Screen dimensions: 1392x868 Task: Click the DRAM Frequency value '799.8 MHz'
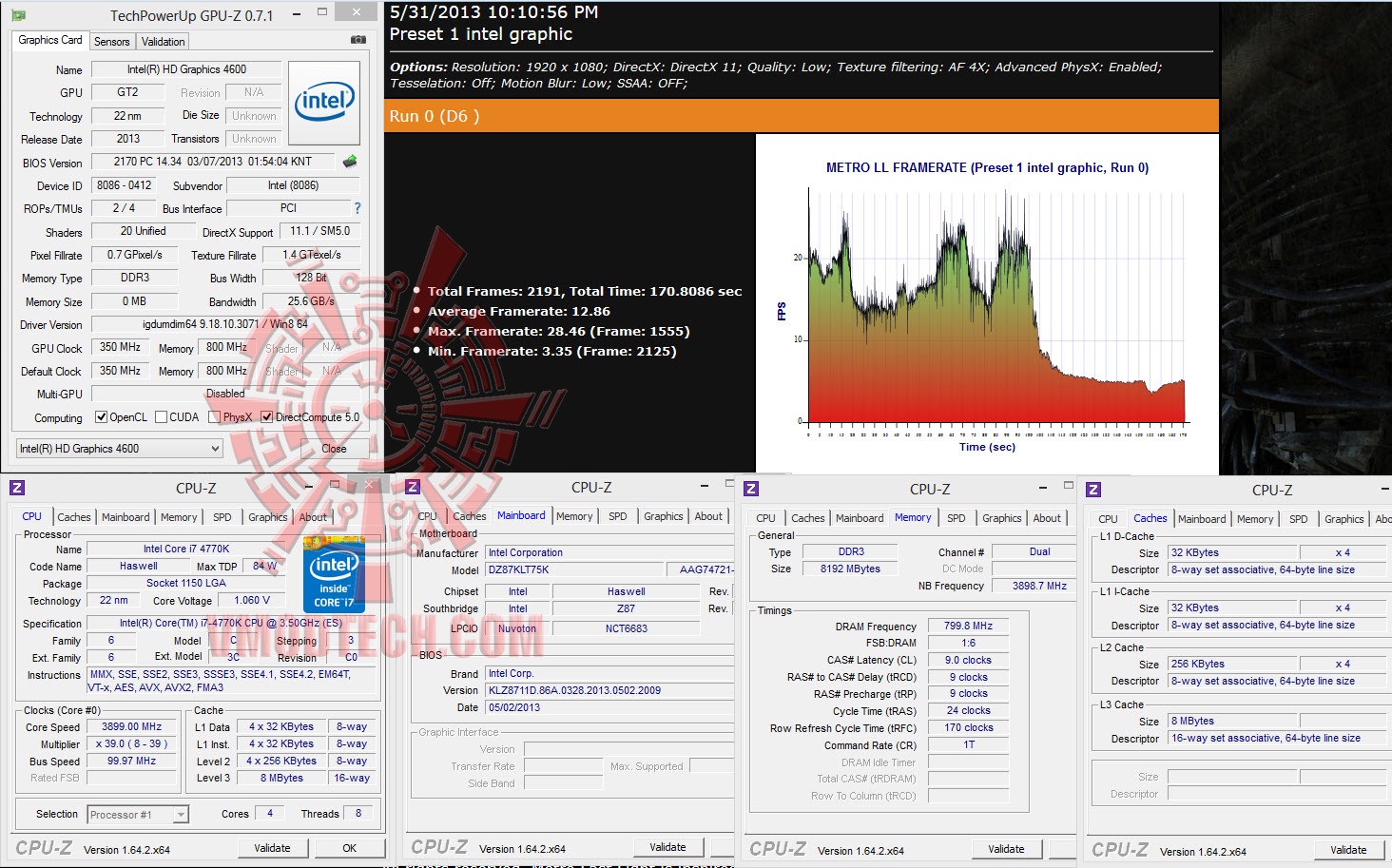click(968, 626)
